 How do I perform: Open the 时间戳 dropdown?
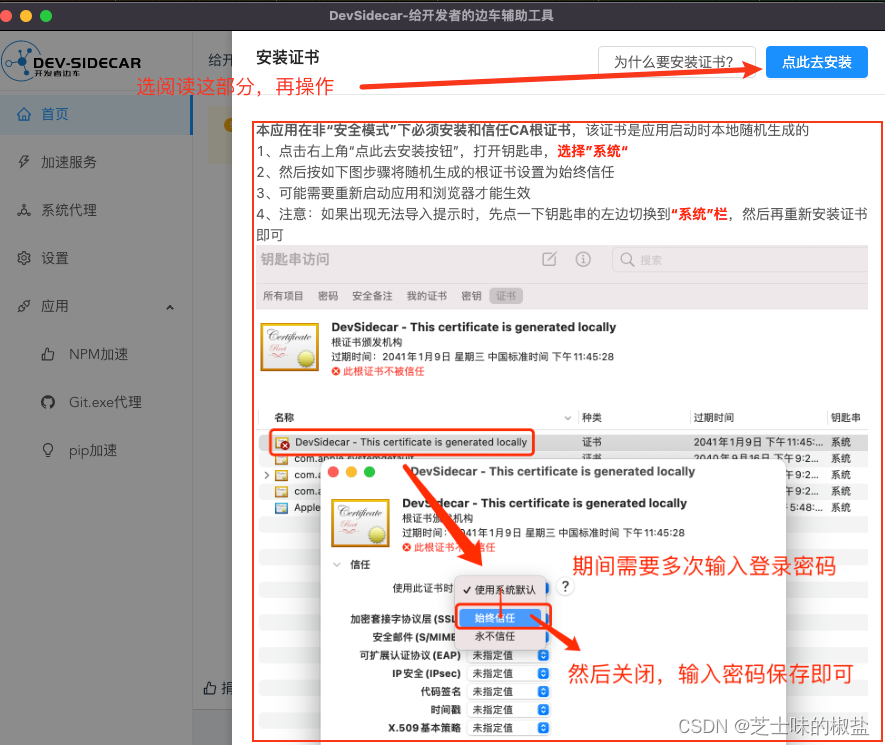[509, 709]
